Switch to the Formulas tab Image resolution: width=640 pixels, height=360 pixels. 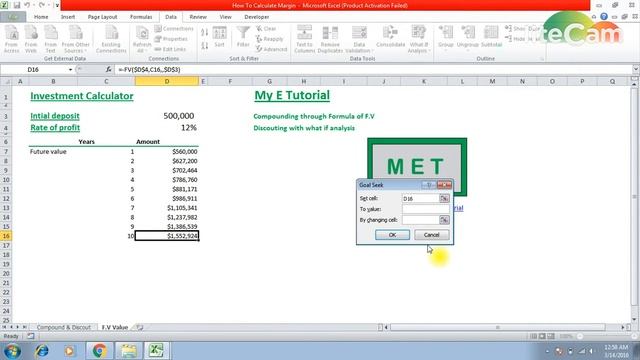click(x=141, y=17)
